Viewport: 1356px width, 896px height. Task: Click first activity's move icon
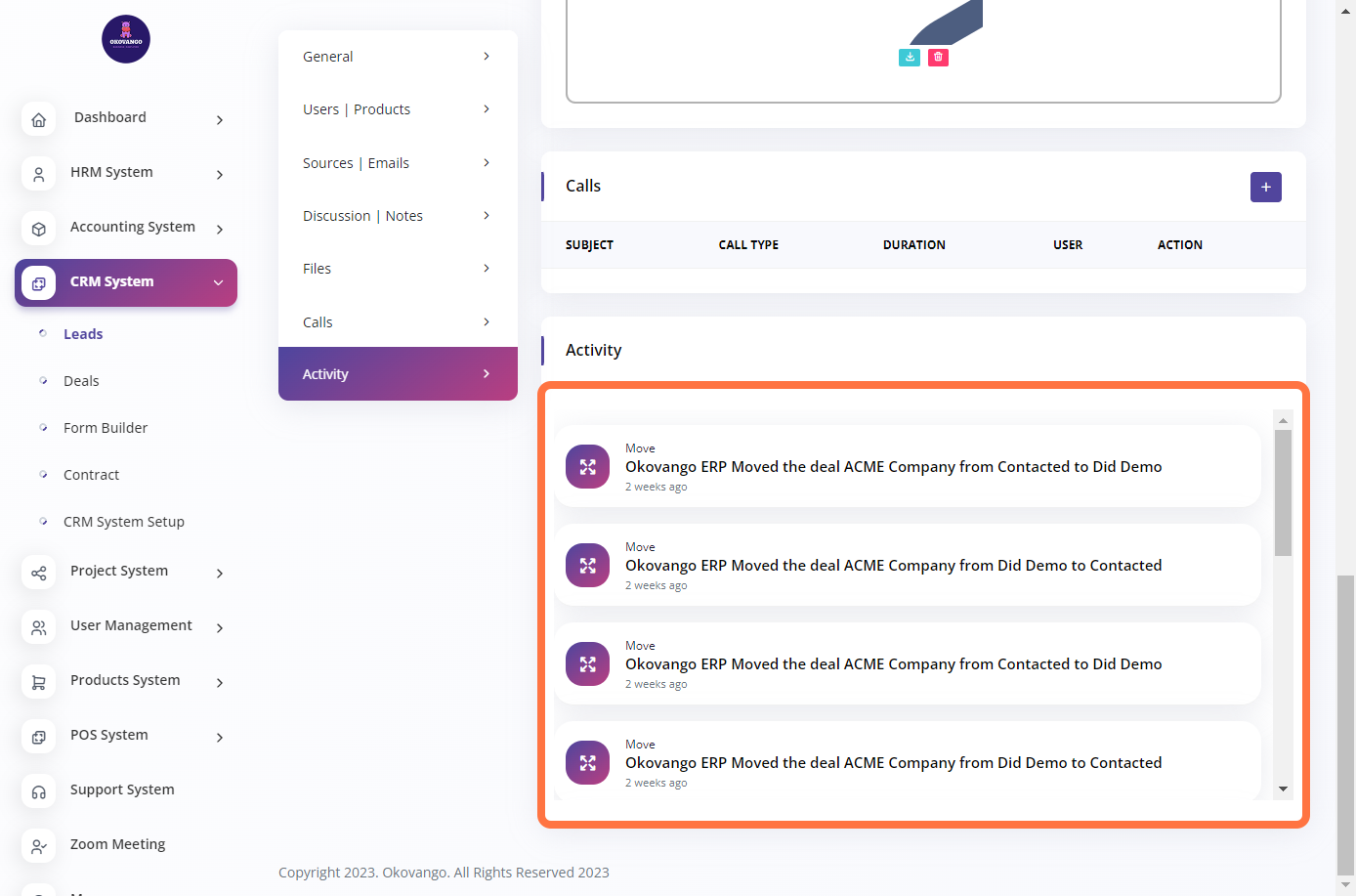587,467
